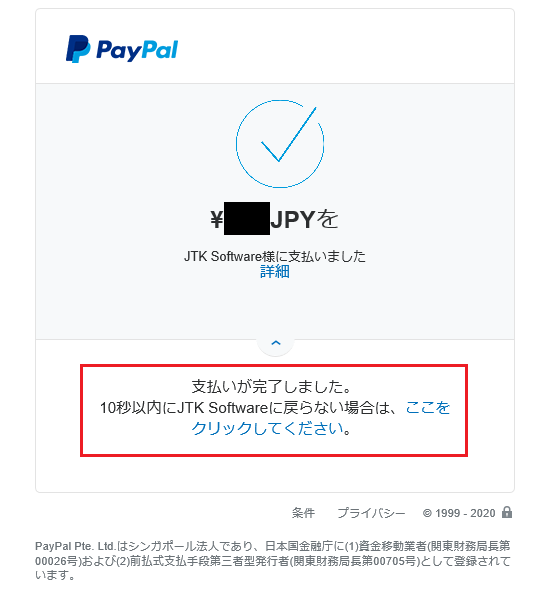This screenshot has height=599, width=547.
Task: Click the ここを link portion on the first line
Action: (x=428, y=408)
